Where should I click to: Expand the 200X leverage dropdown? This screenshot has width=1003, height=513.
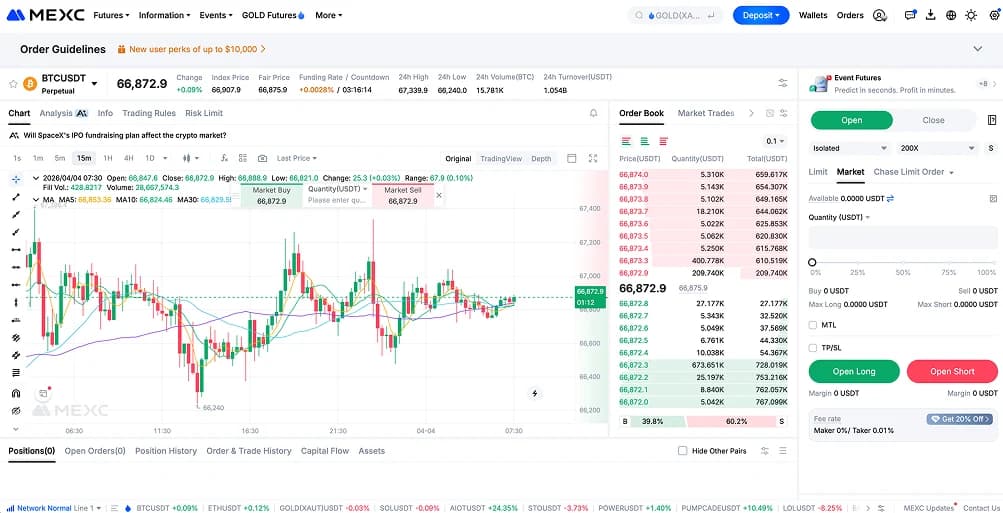point(937,148)
